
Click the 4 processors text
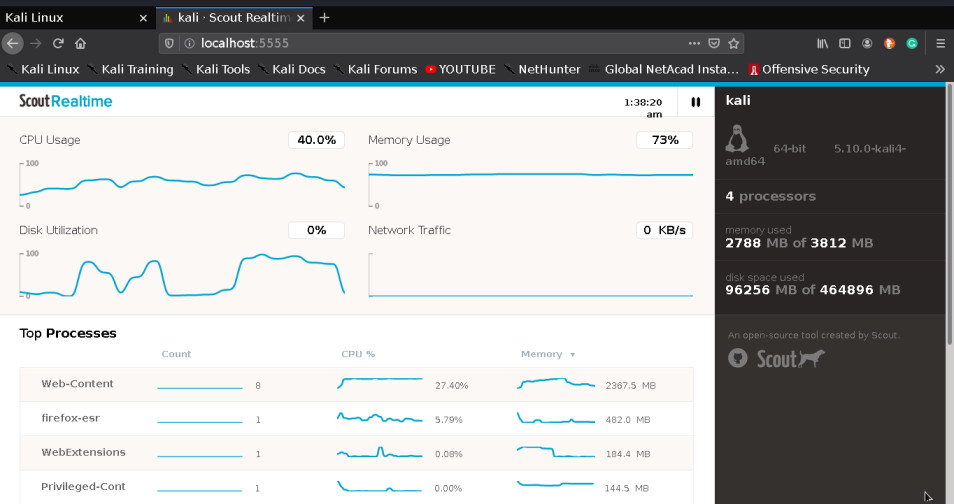coord(770,197)
